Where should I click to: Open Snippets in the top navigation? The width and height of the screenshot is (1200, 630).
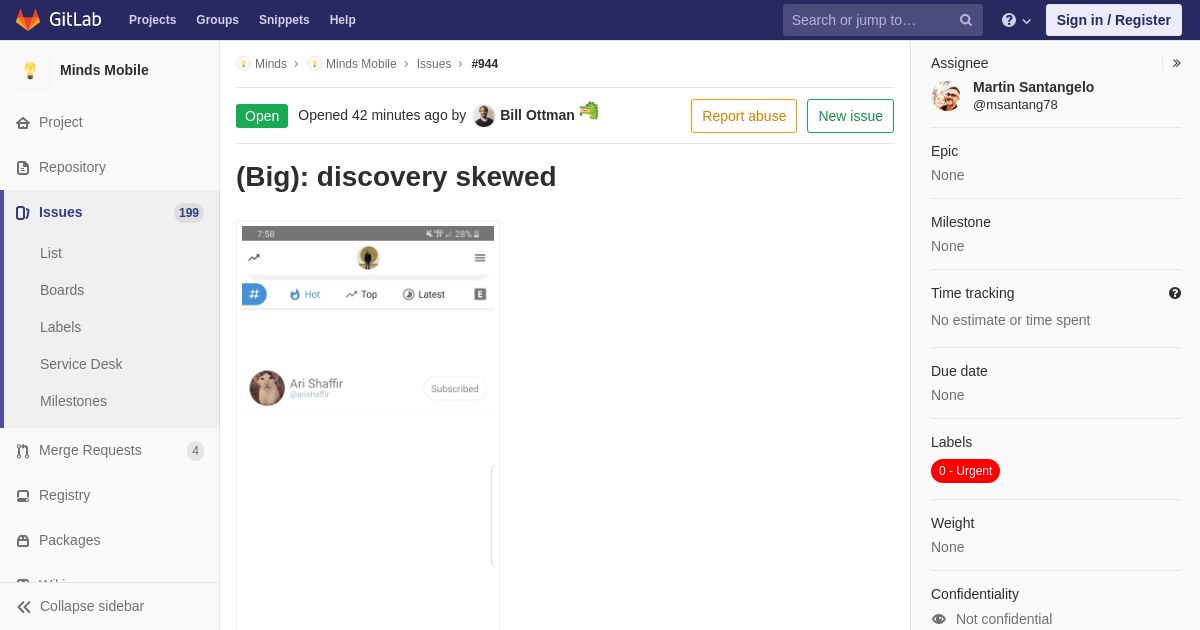(284, 20)
